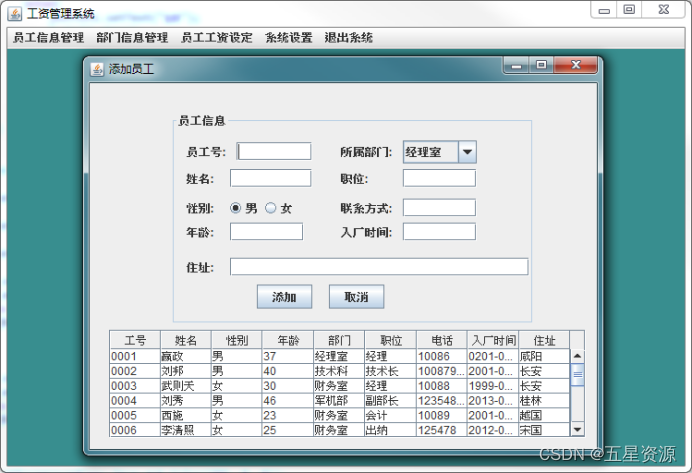Focus the 住址 input field
This screenshot has width=692, height=473.
coord(379,267)
